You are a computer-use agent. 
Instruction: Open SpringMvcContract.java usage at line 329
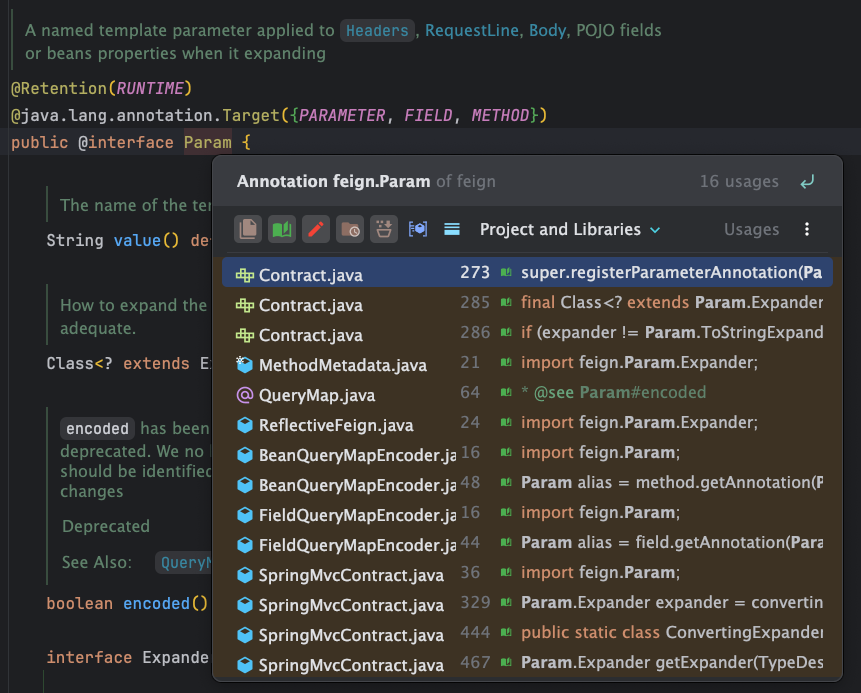527,603
